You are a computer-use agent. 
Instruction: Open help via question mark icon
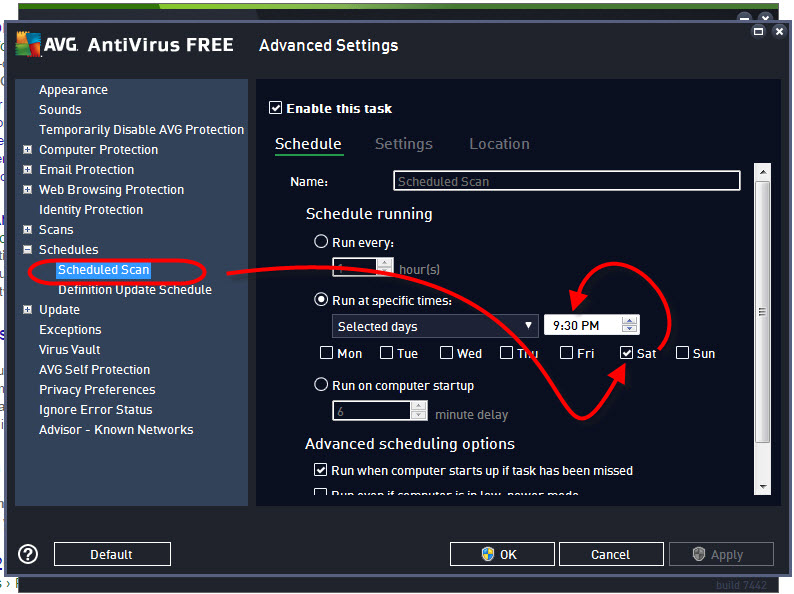pos(28,554)
